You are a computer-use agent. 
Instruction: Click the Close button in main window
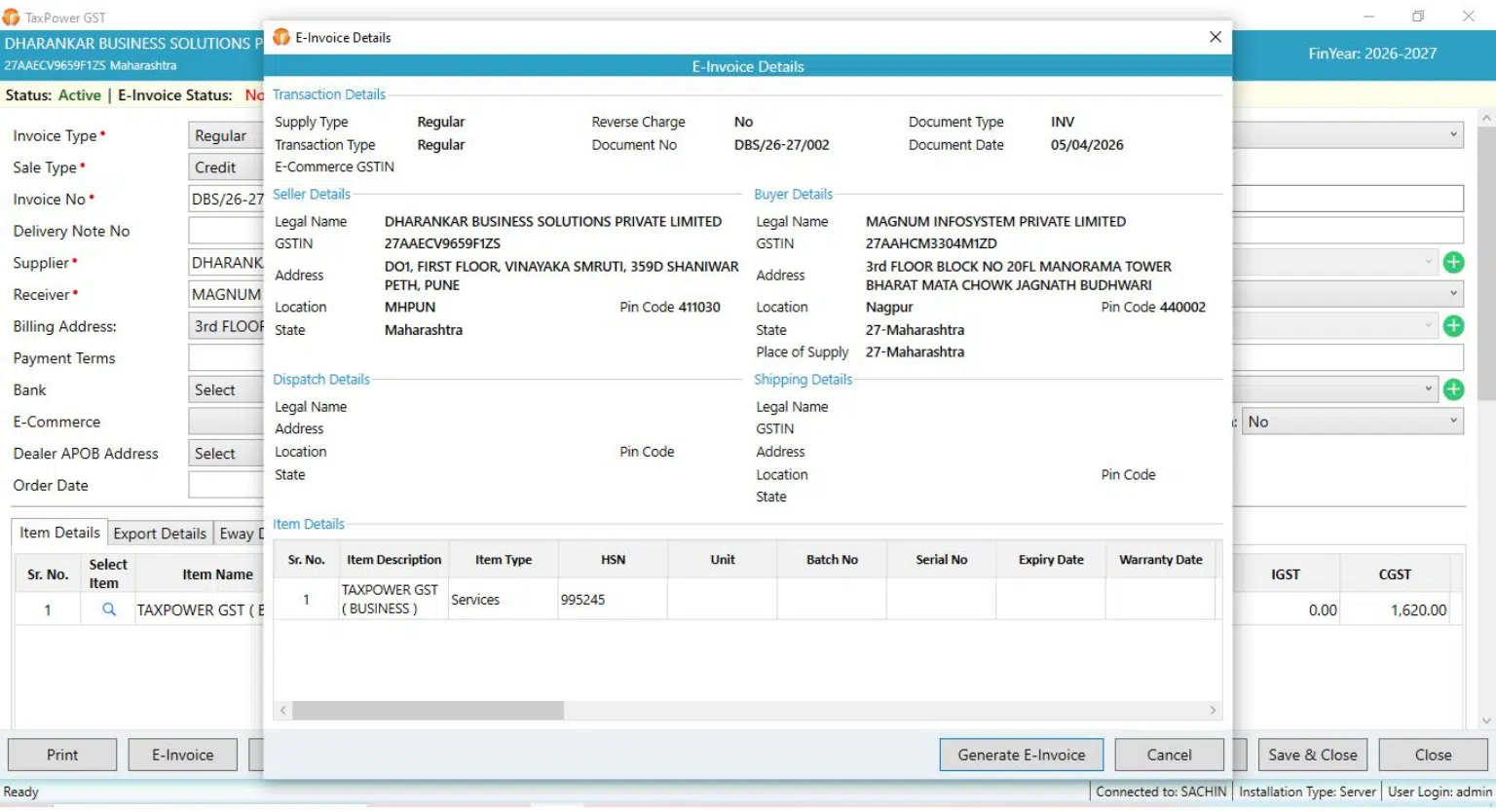[x=1433, y=755]
